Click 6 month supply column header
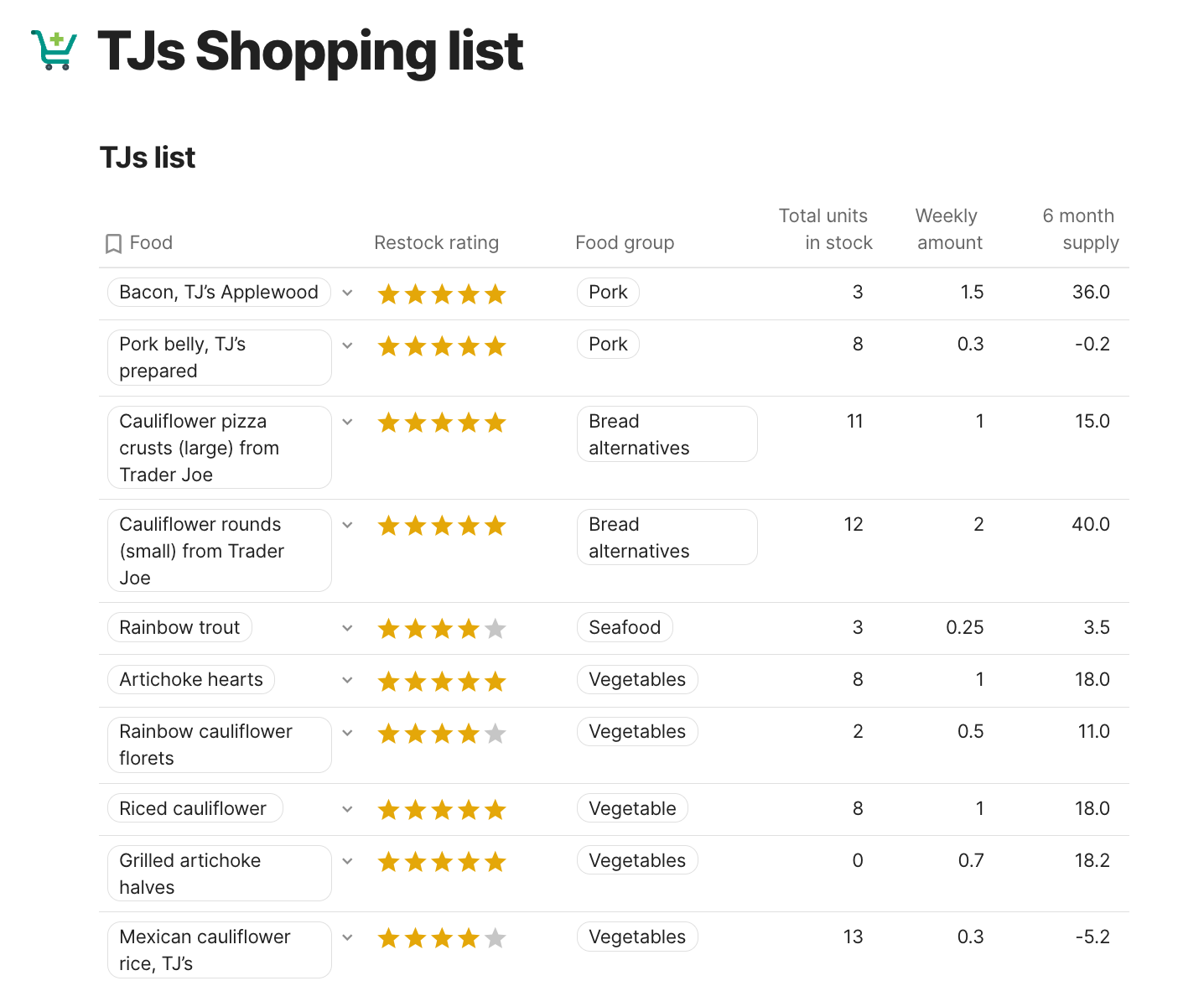The width and height of the screenshot is (1204, 986). [x=1080, y=229]
